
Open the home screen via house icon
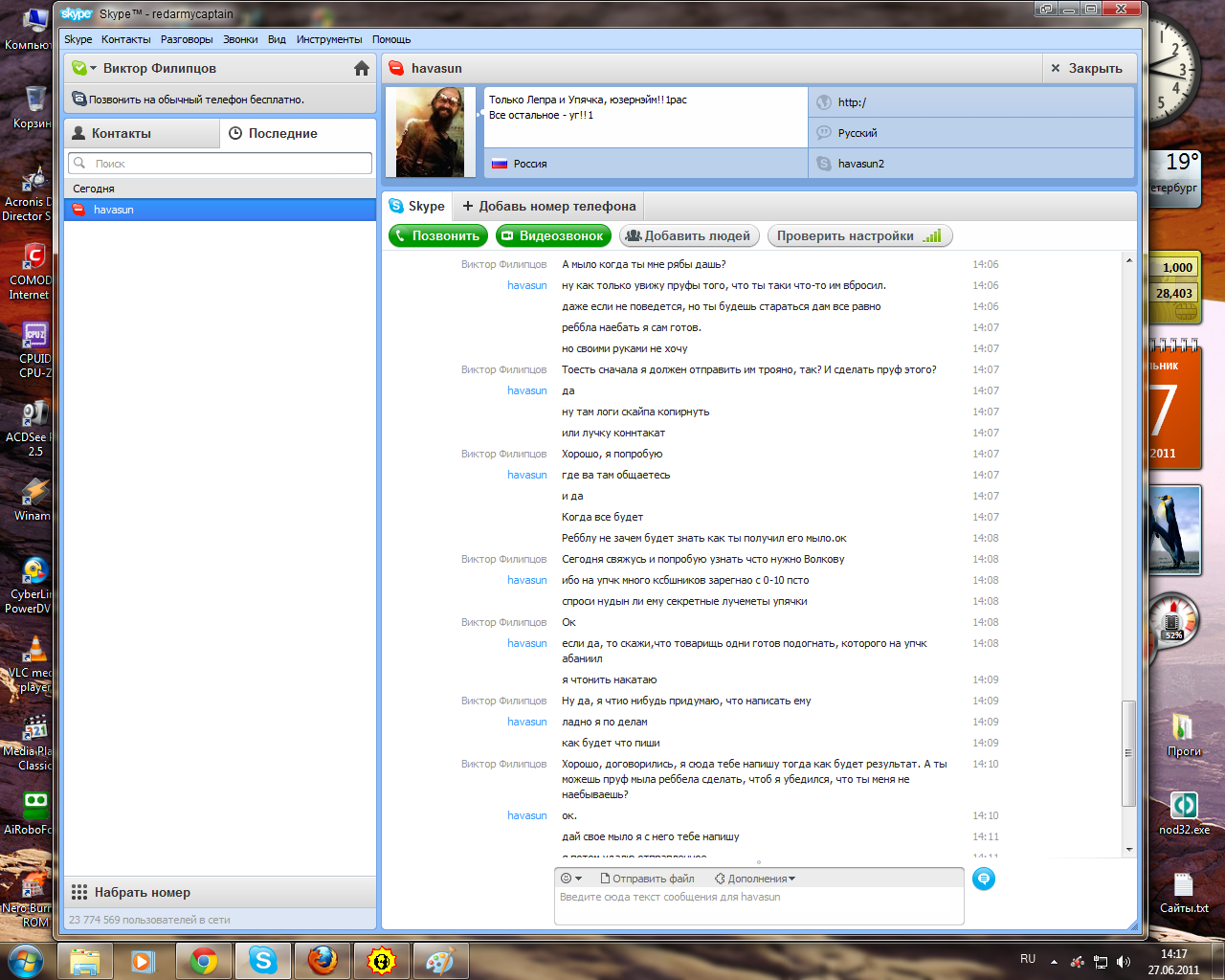[361, 68]
